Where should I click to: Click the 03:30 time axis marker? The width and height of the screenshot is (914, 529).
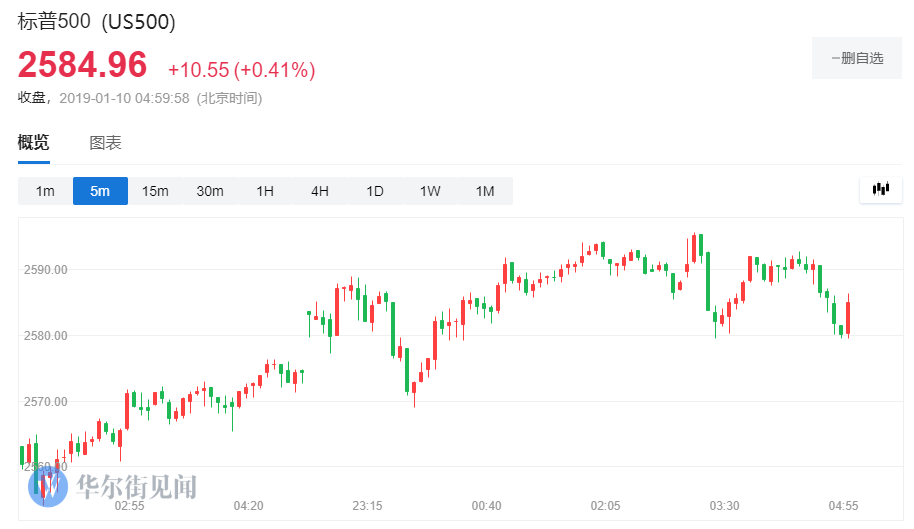pos(724,506)
